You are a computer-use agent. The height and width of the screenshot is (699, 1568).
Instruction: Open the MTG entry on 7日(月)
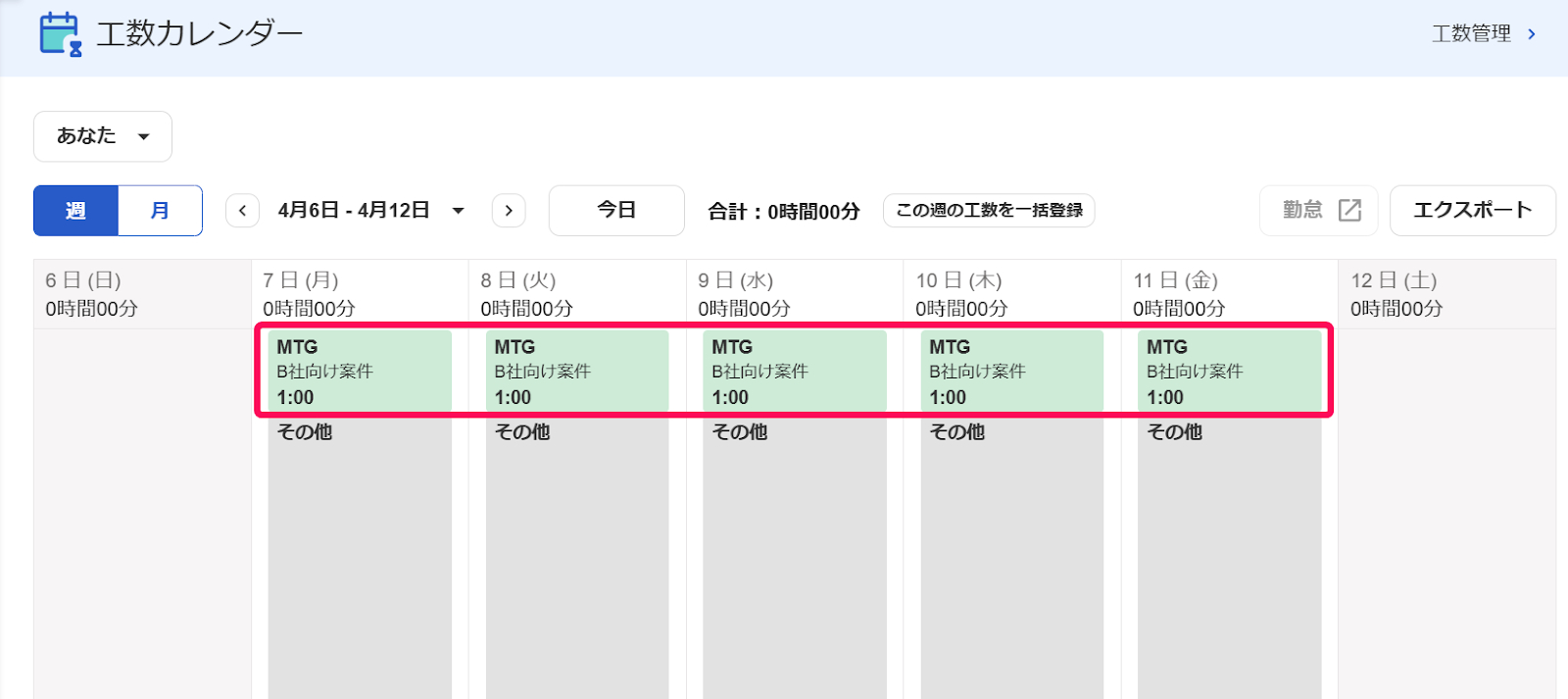[360, 371]
